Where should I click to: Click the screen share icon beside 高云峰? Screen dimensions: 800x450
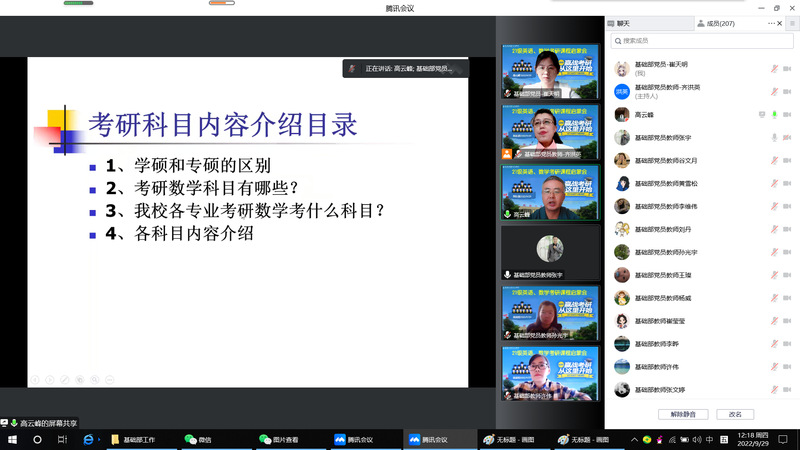(x=762, y=114)
